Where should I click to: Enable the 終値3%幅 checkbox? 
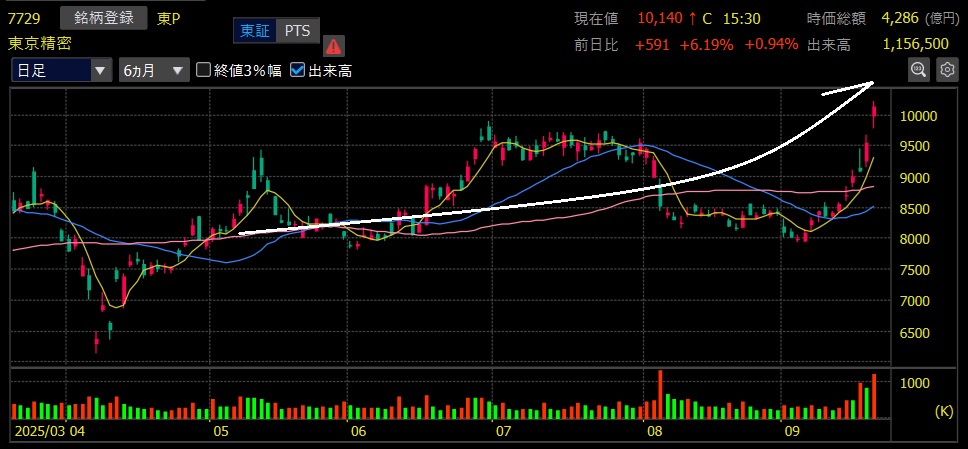click(x=204, y=70)
